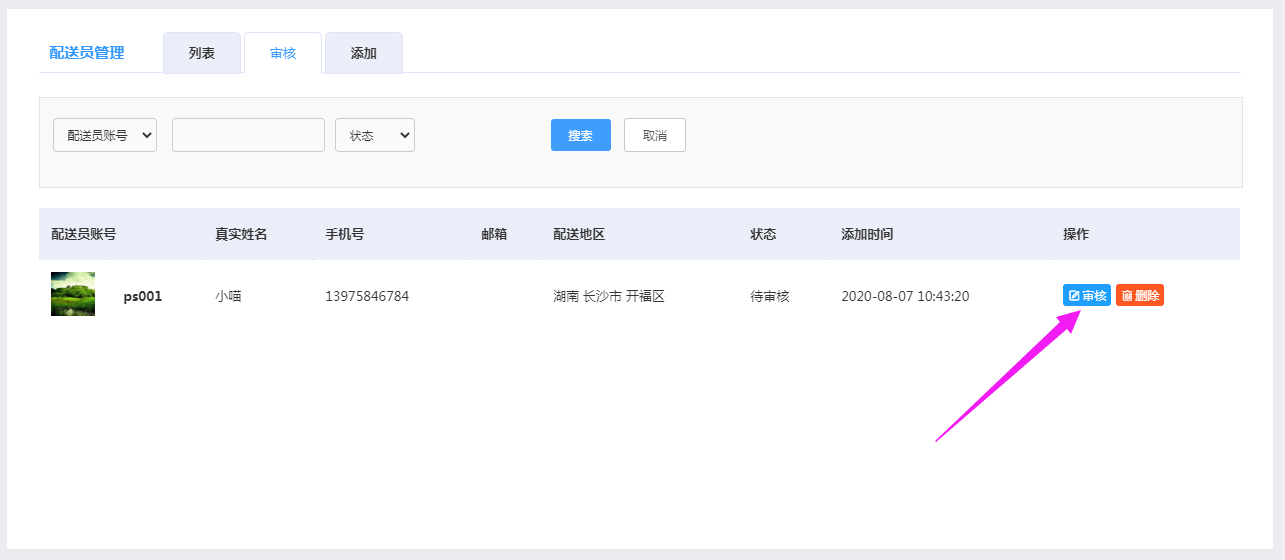The width and height of the screenshot is (1285, 560).
Task: Click the ps001 courier avatar thumbnail
Action: pos(73,295)
